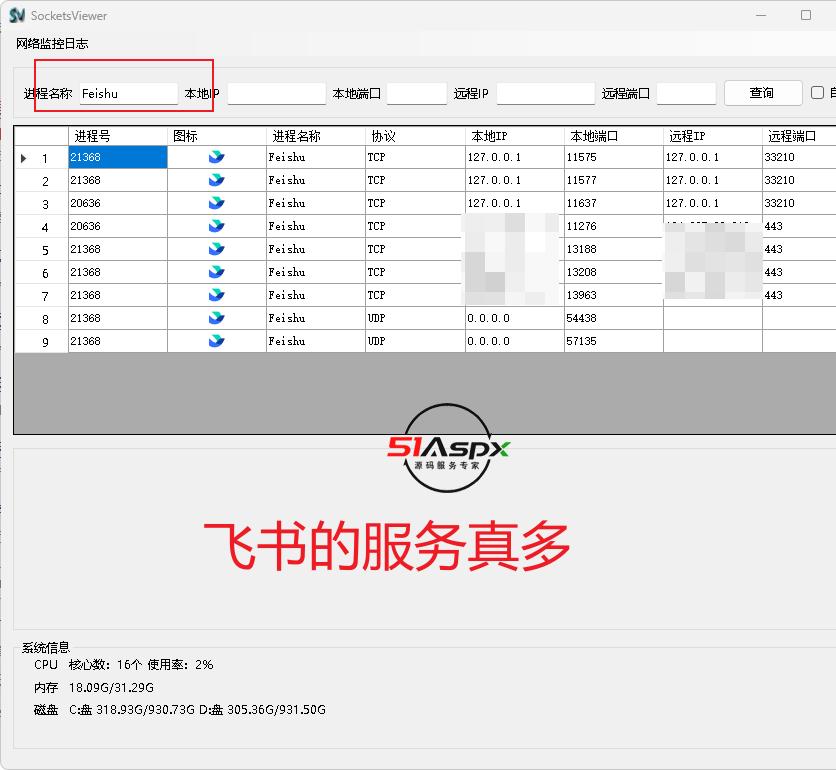
Task: Select row header number 7
Action: (41, 295)
